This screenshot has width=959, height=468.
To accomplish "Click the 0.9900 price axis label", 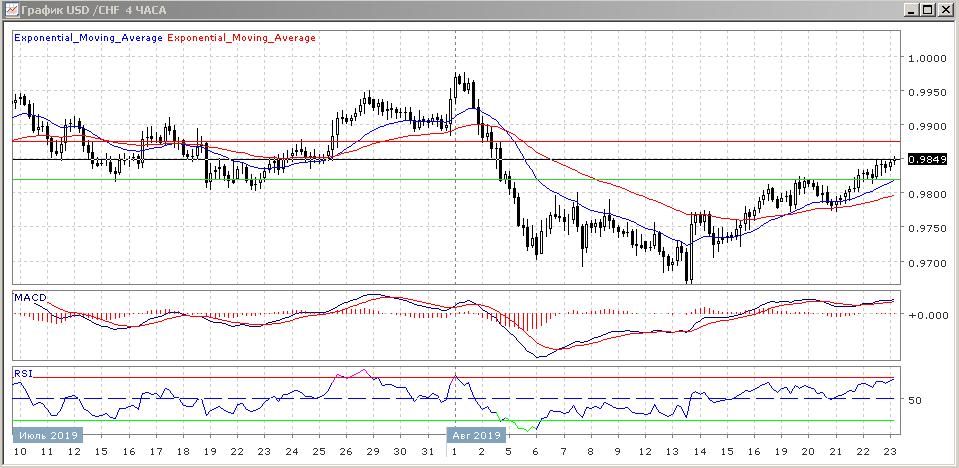I will pos(928,127).
